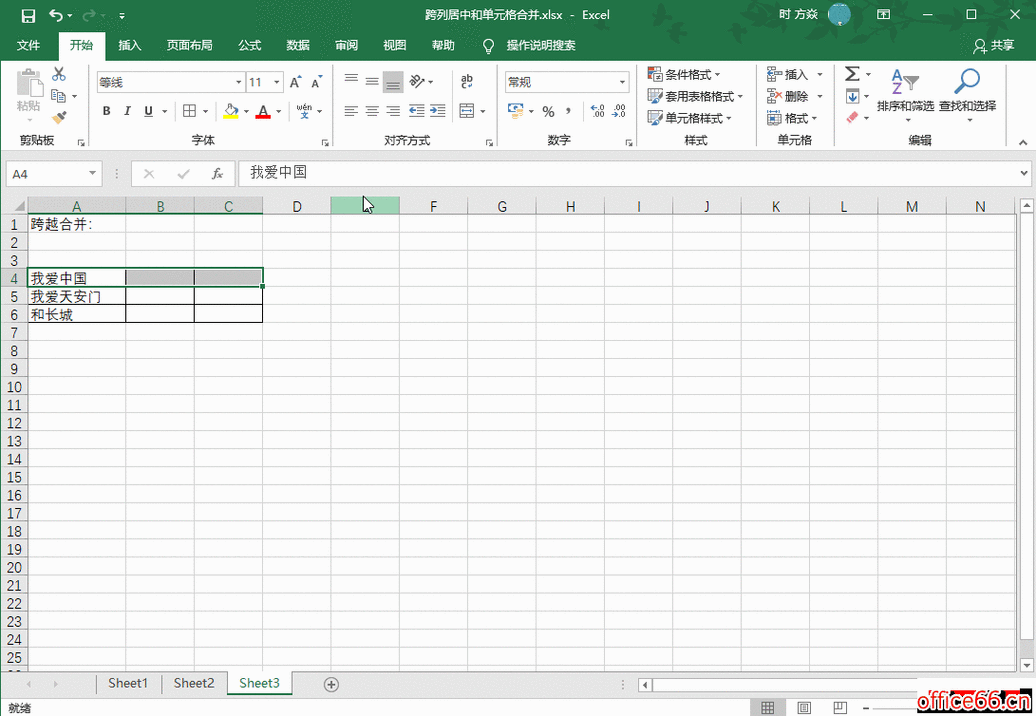Increase font size with the large A
The height and width of the screenshot is (716, 1036).
[295, 83]
